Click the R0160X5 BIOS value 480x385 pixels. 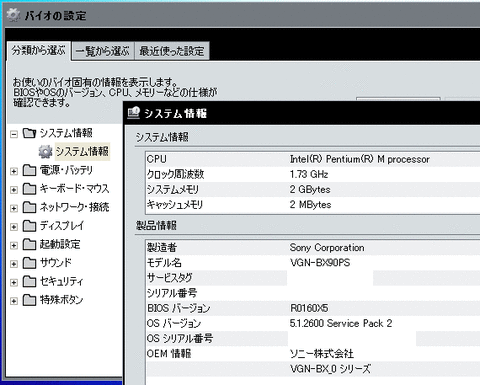pos(309,308)
